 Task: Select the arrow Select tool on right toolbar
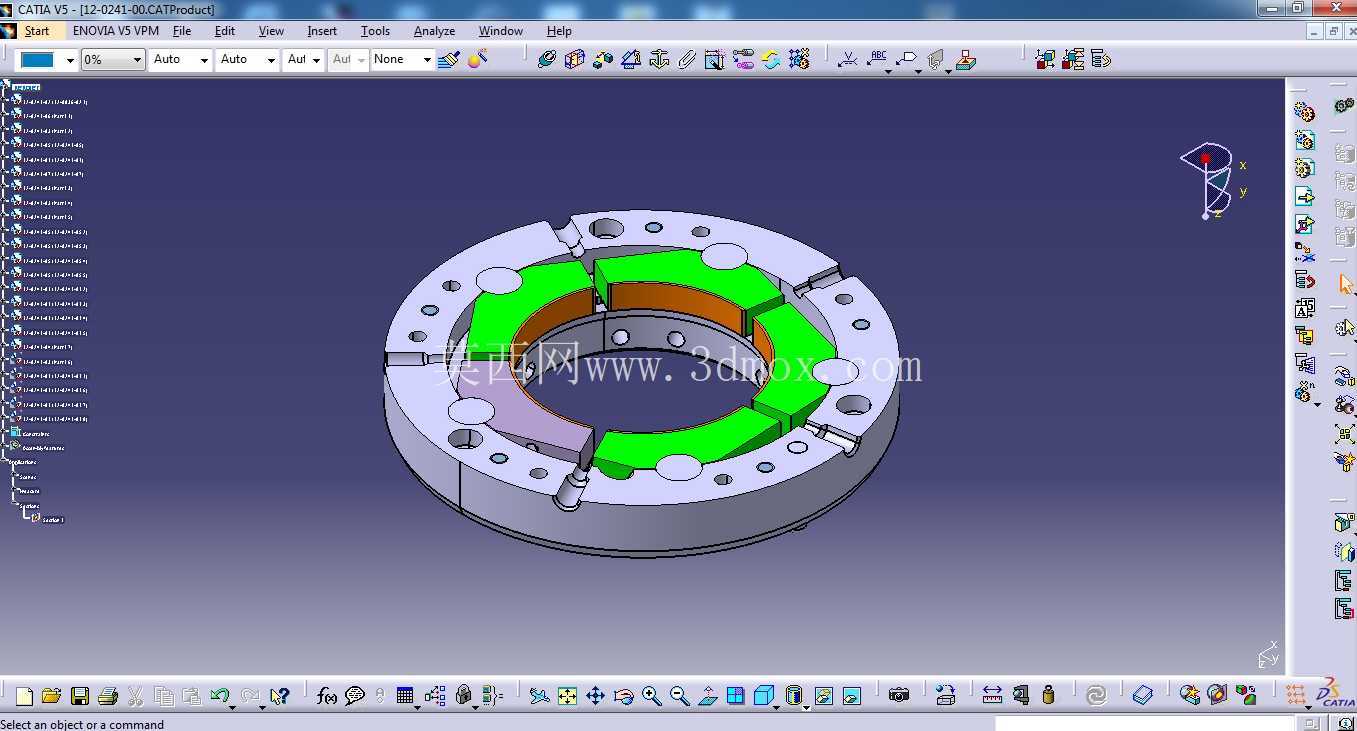point(1345,285)
